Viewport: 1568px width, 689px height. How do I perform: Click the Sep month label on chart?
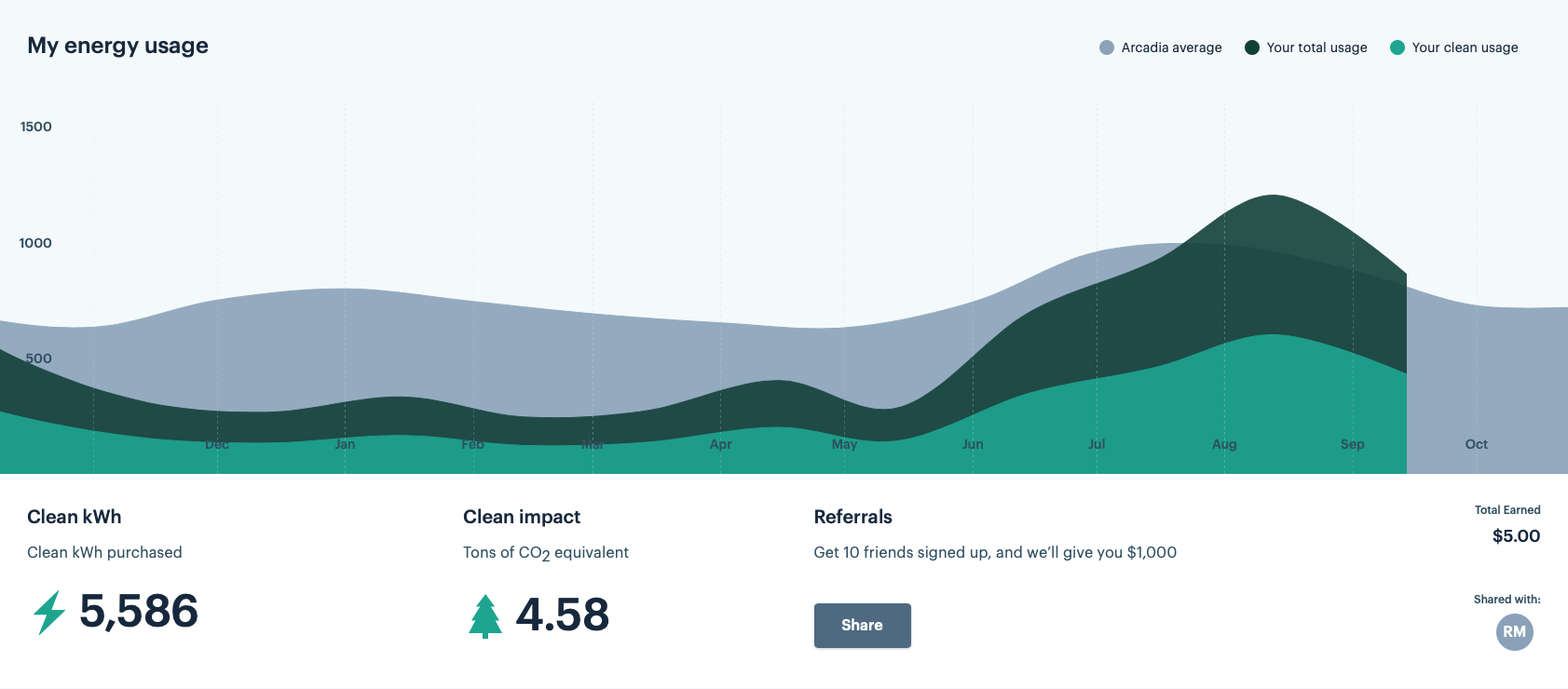[1352, 444]
